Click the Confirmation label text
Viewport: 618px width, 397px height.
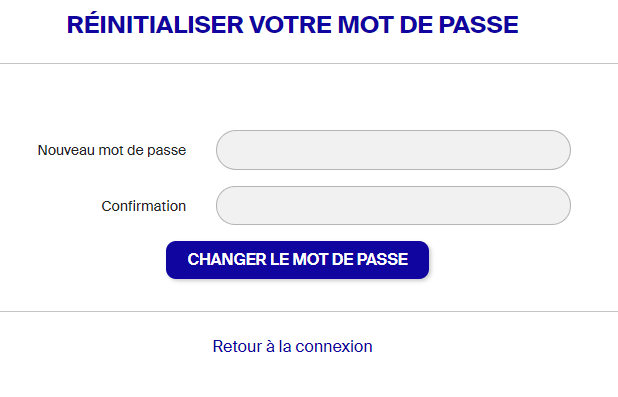[143, 206]
